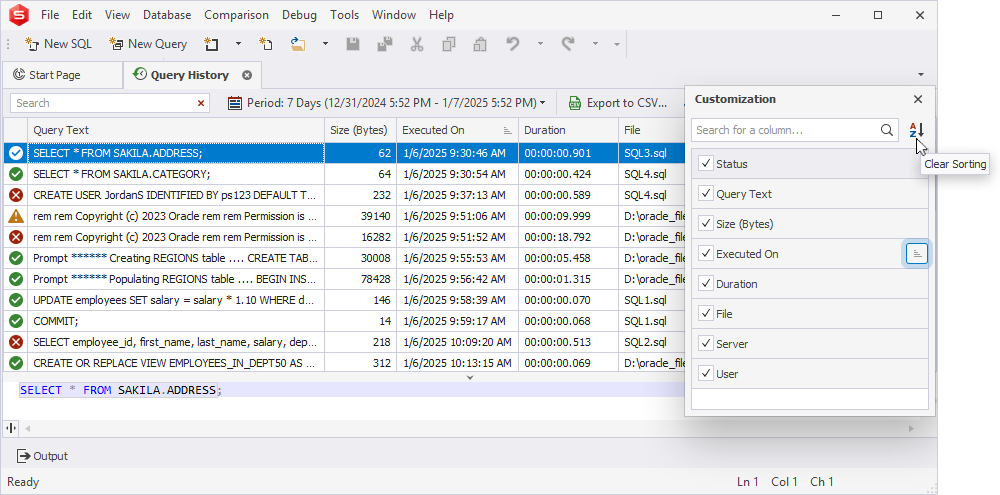
Task: Close the Query History tab
Action: click(x=247, y=75)
